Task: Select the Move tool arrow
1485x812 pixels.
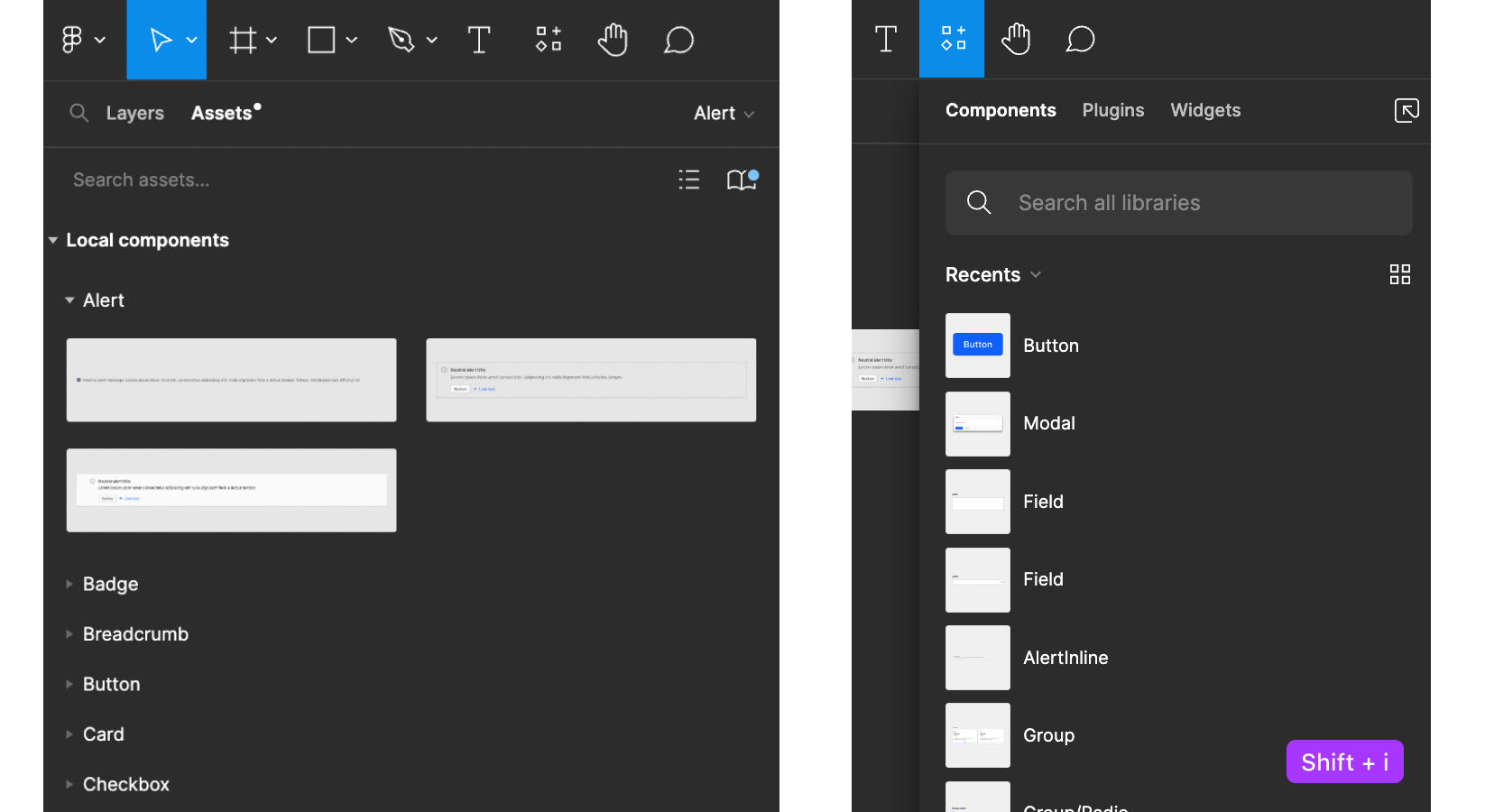Action: tap(161, 40)
